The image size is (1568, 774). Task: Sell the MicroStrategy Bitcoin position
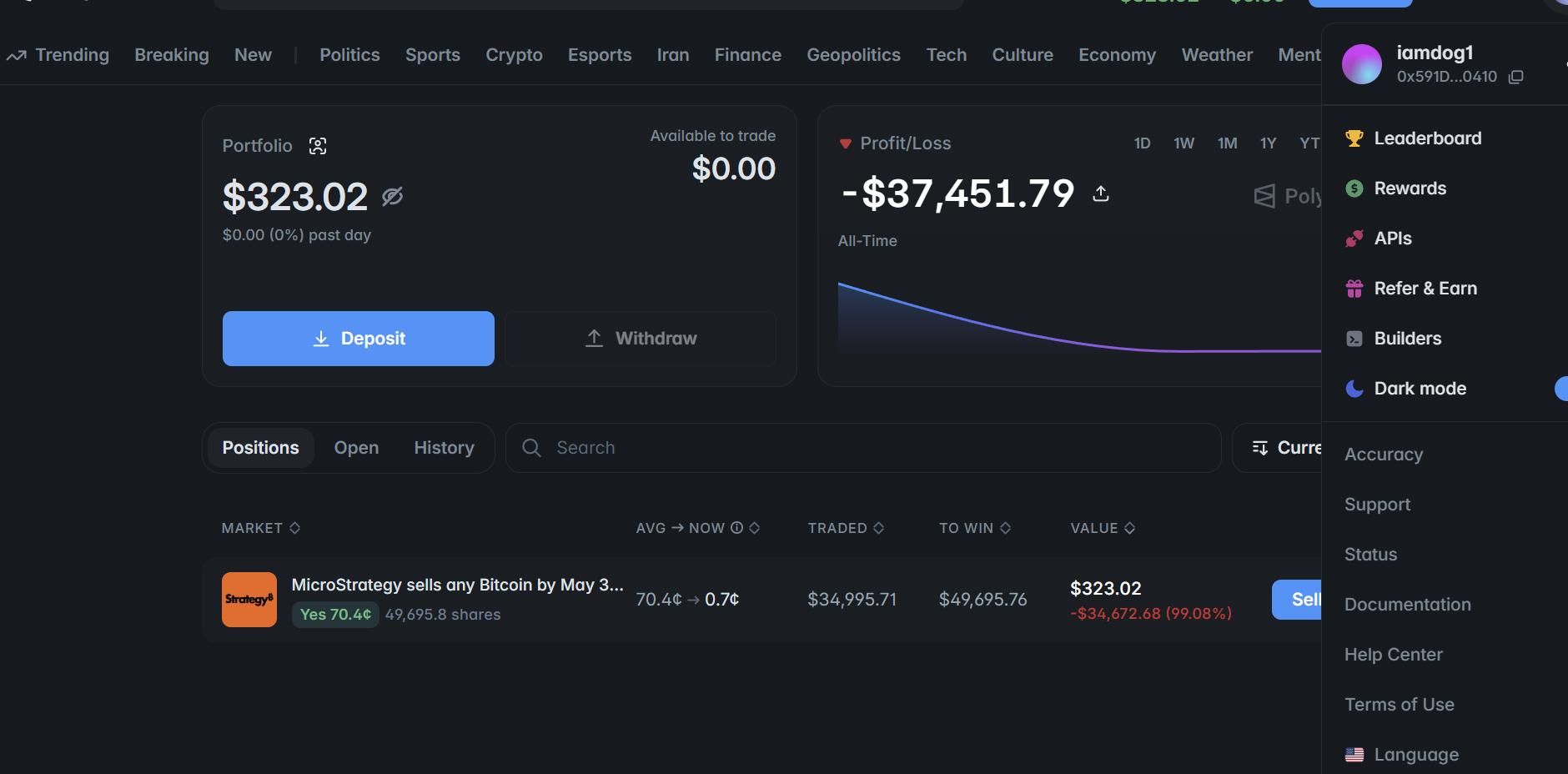(x=1297, y=600)
